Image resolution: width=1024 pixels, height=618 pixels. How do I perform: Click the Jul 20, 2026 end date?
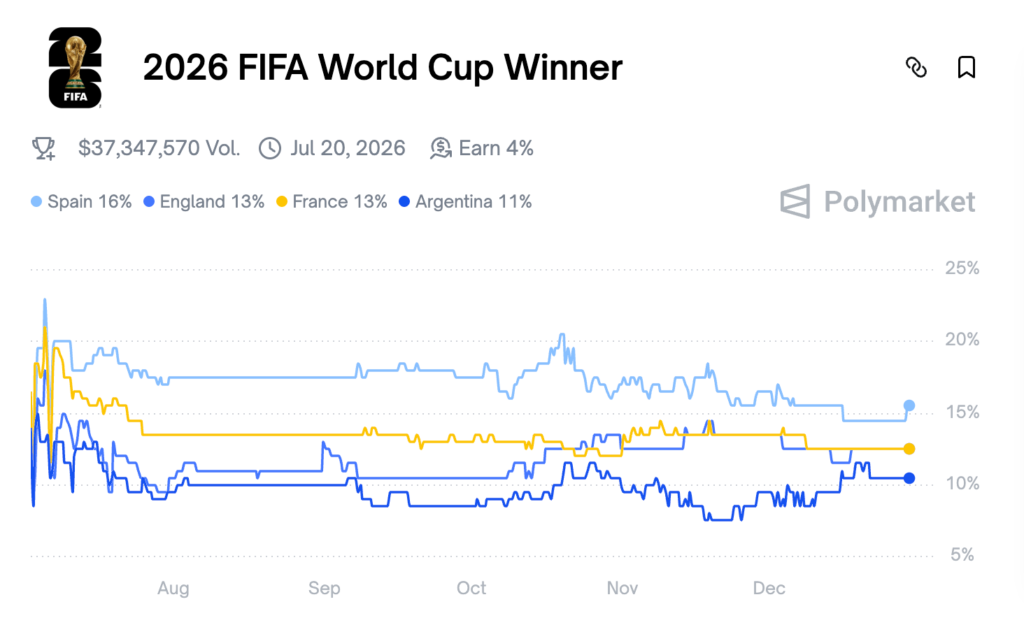point(348,149)
